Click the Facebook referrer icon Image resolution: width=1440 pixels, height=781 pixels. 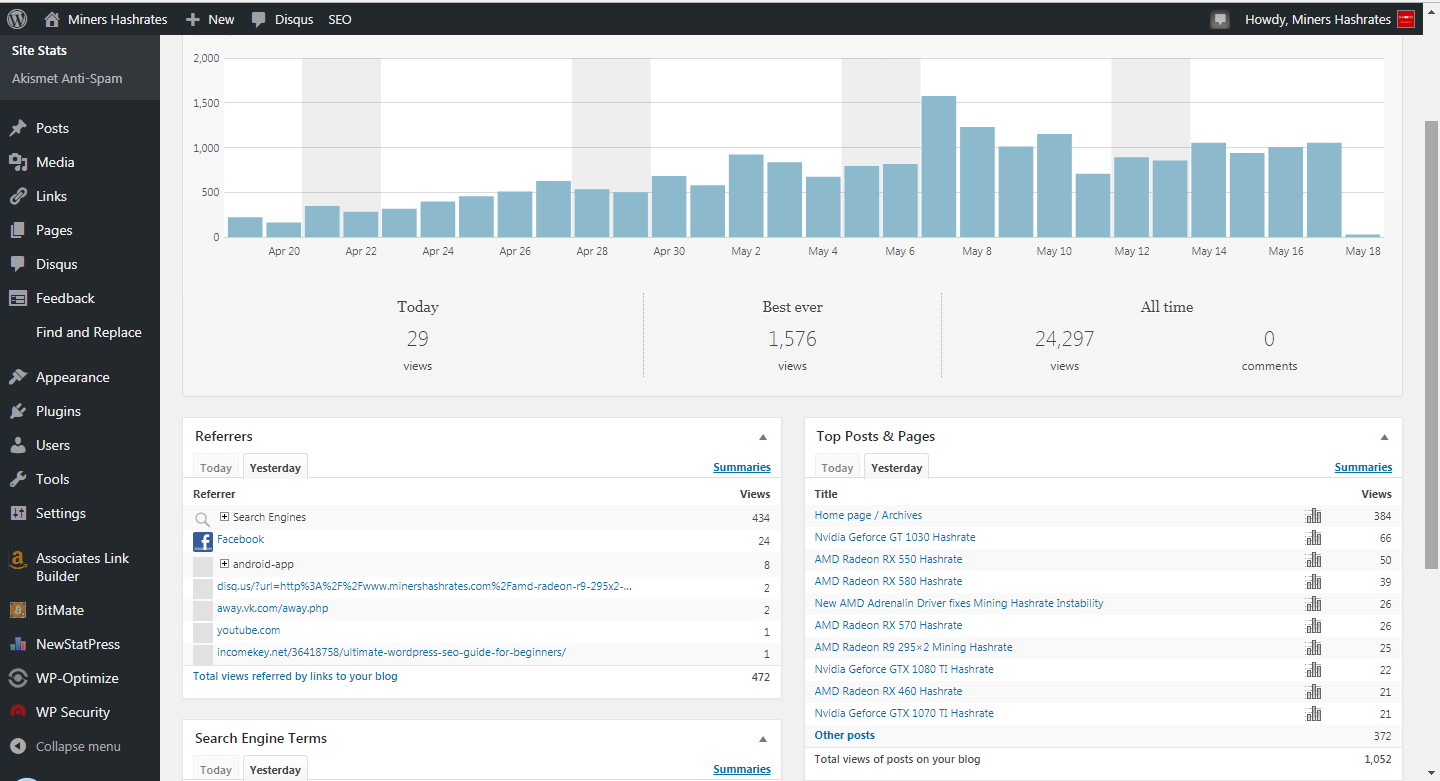(203, 541)
